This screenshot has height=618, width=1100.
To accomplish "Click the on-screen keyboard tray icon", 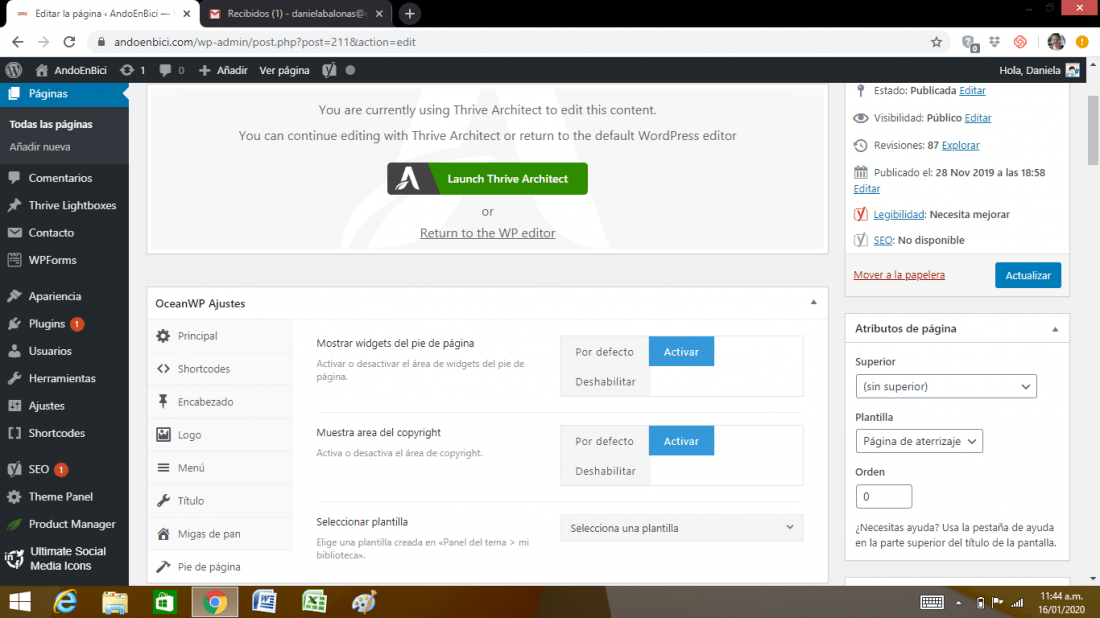I will (932, 602).
